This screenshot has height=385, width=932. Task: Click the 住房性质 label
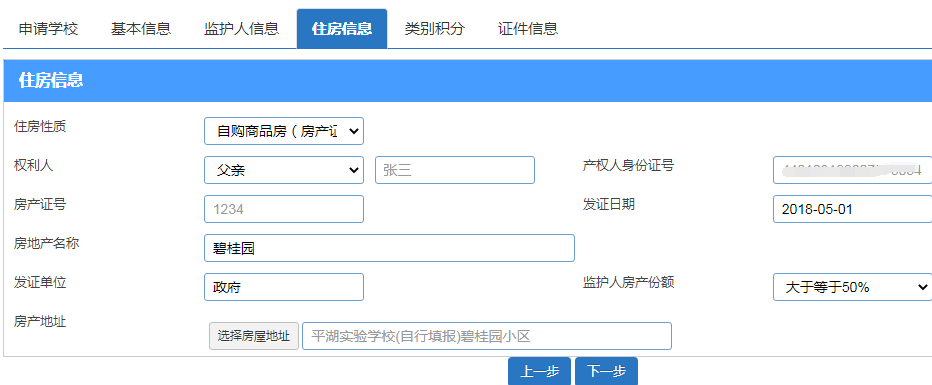40,127
